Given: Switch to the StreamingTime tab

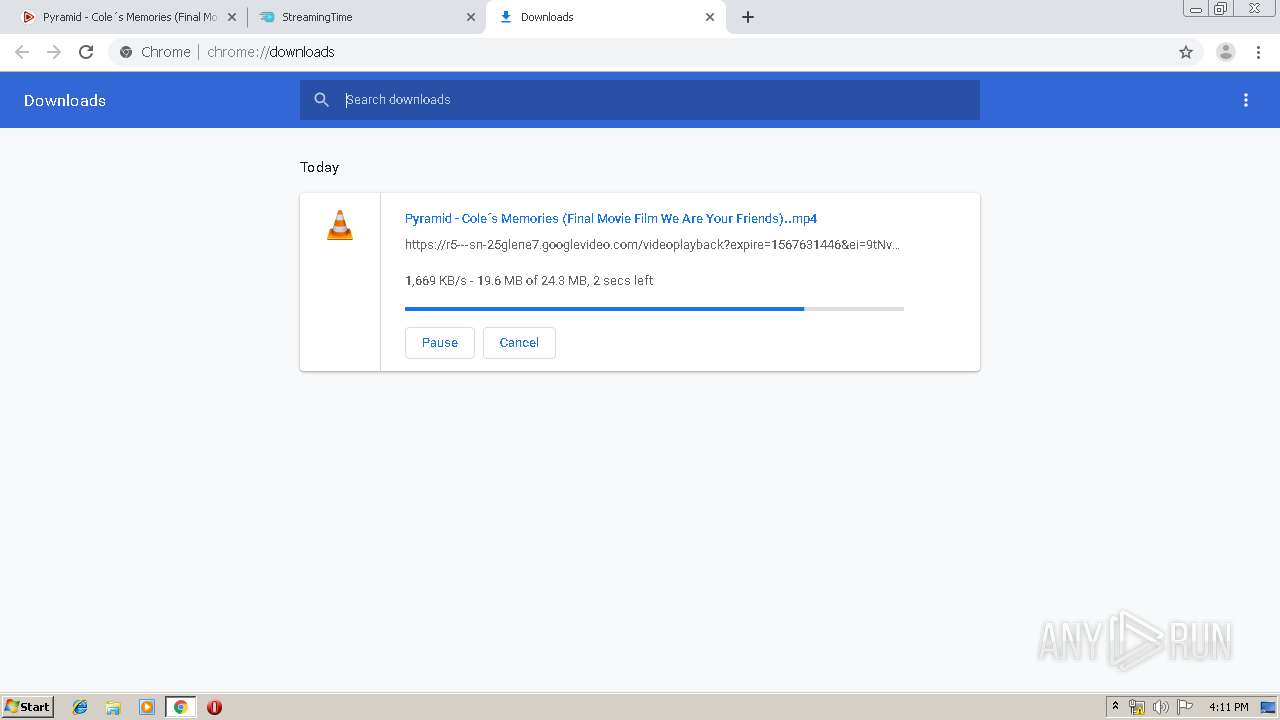Looking at the screenshot, I should [367, 17].
